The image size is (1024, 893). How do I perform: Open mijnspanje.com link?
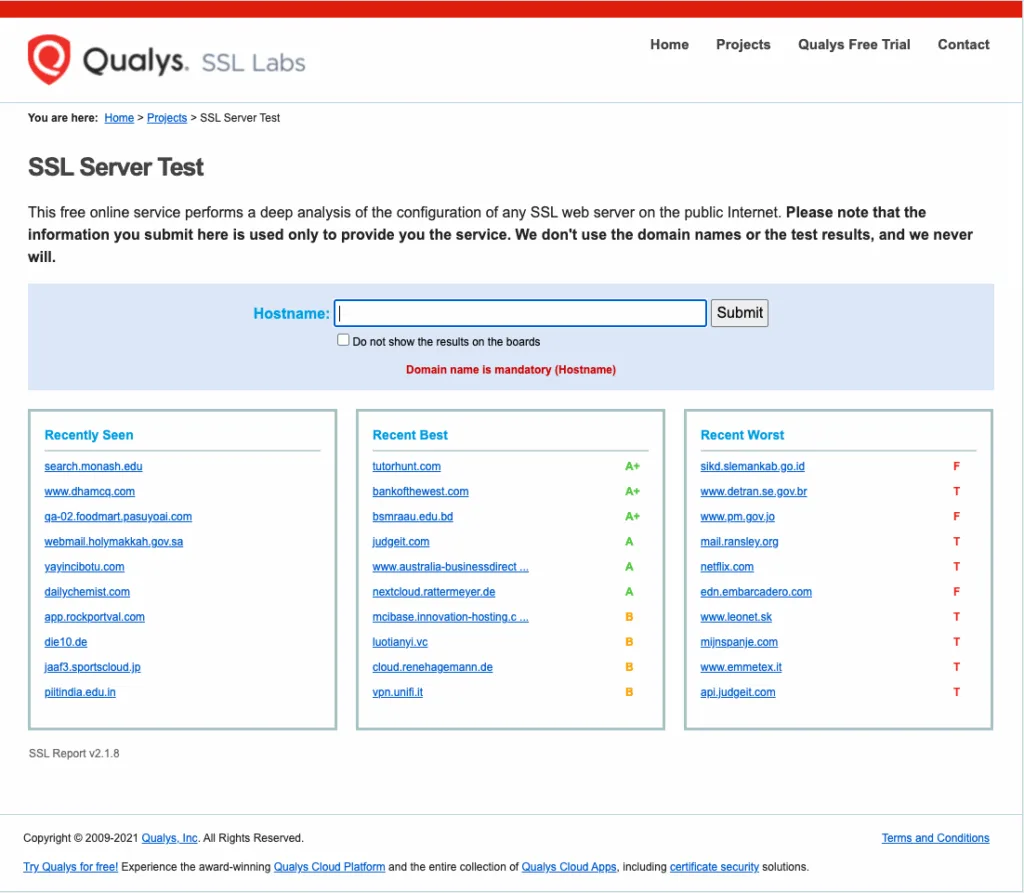click(739, 642)
